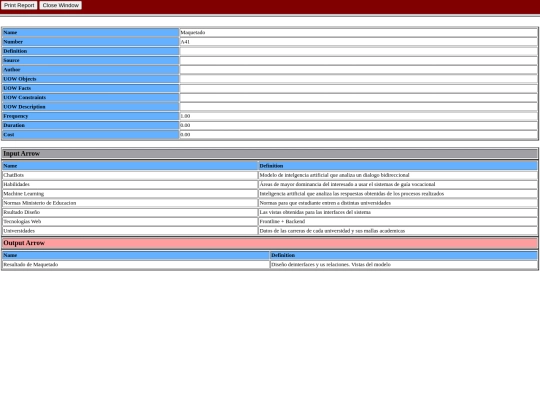Click the output definition 'Diseño deinterfaces' text
The image size is (540, 405).
[331, 265]
